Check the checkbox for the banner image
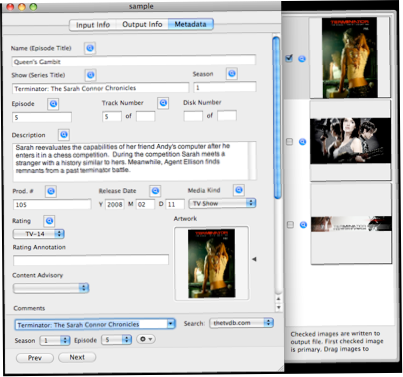 pyautogui.click(x=290, y=225)
